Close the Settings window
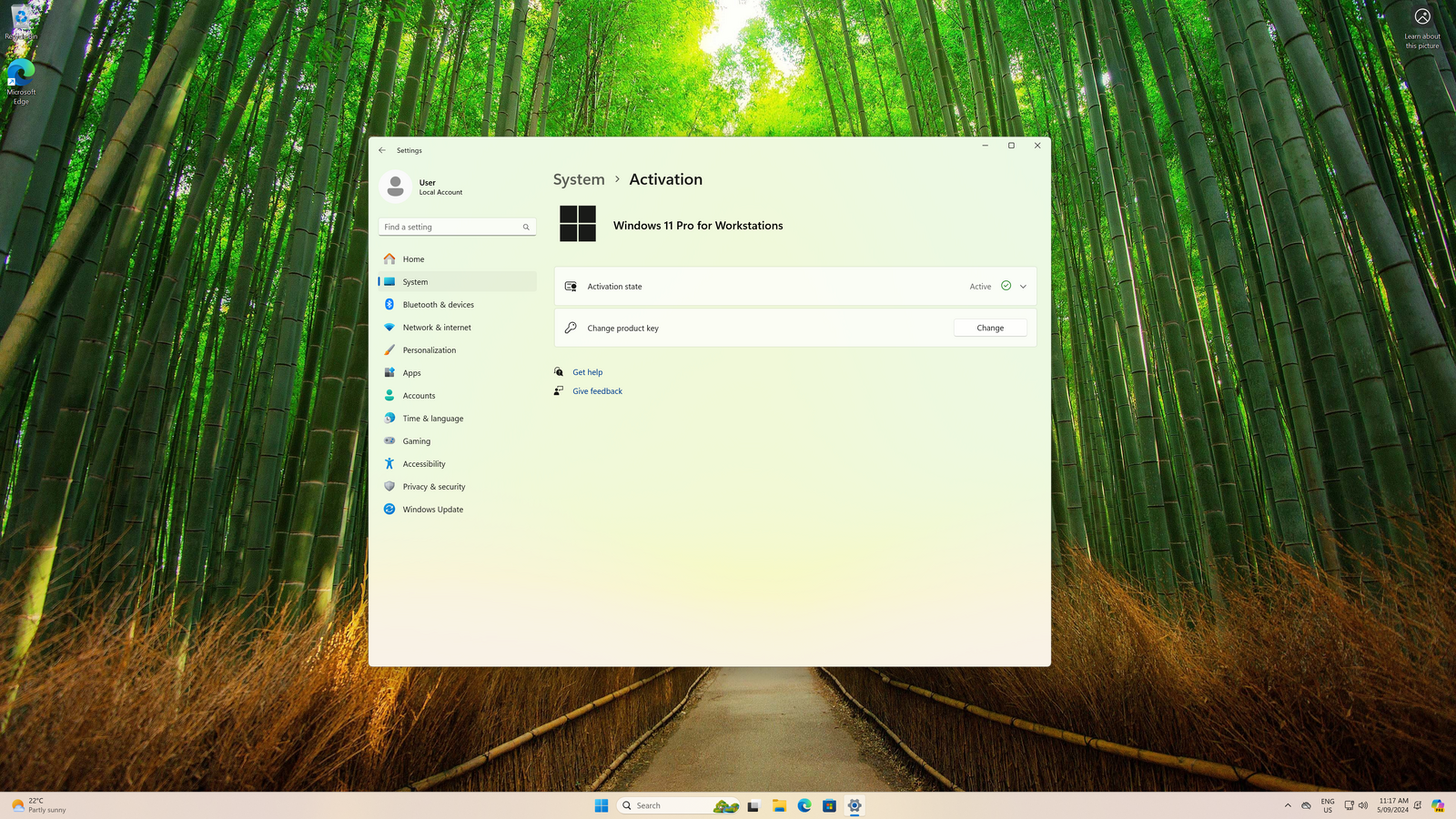 1037,146
